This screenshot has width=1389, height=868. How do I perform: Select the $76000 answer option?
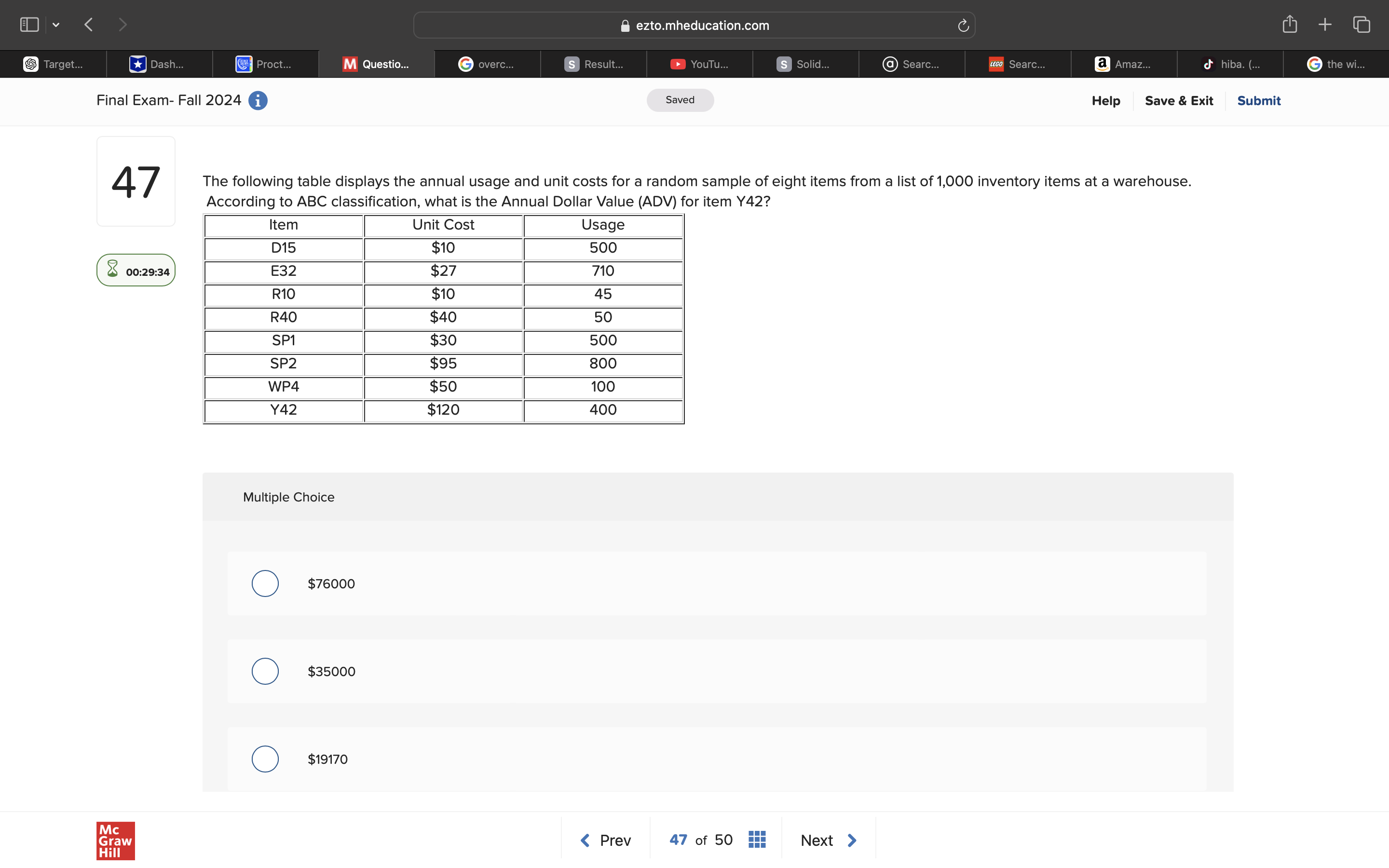point(265,583)
